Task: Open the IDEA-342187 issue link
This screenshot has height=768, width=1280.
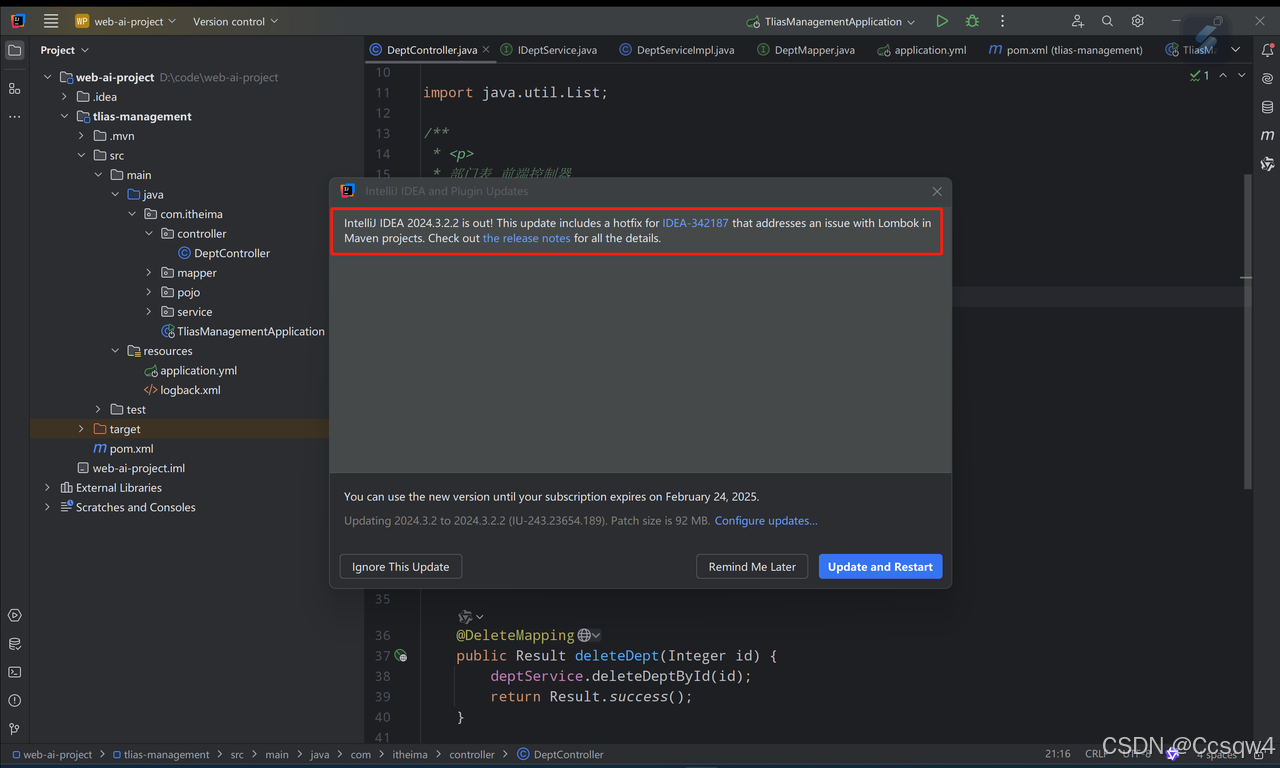Action: pyautogui.click(x=695, y=223)
